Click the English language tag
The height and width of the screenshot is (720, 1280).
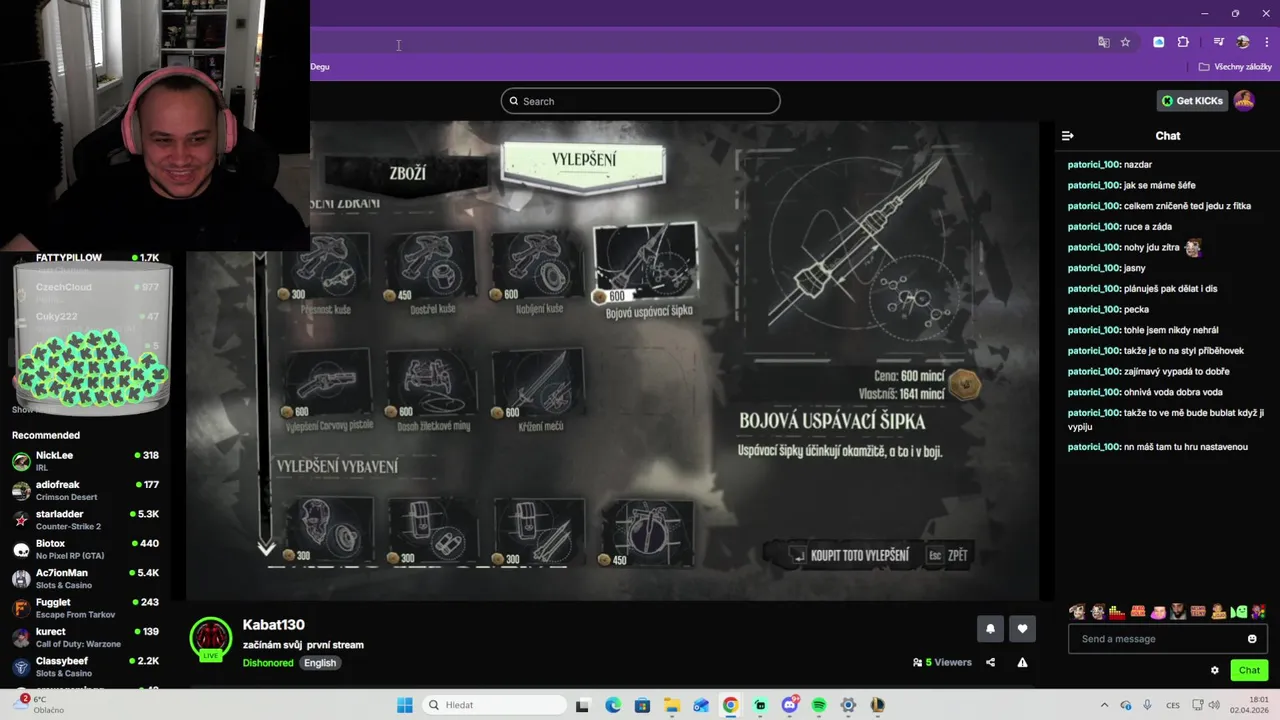point(320,663)
